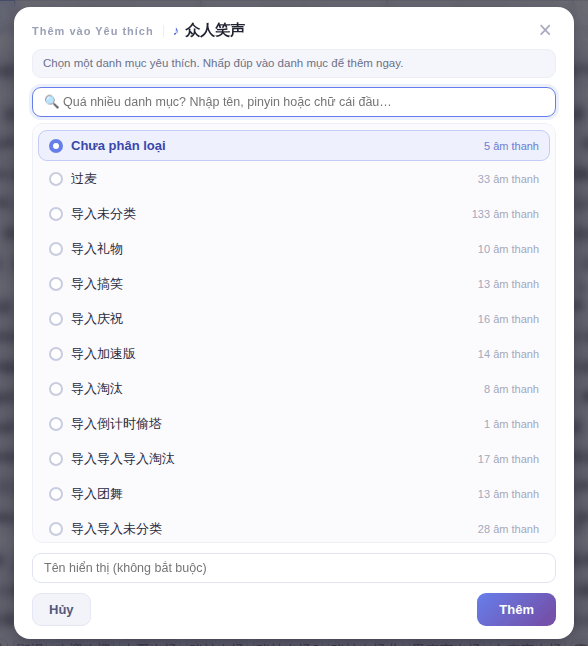Screen dimensions: 588x646
Task: Choose the 导入未分类 radio option
Action: 56,214
